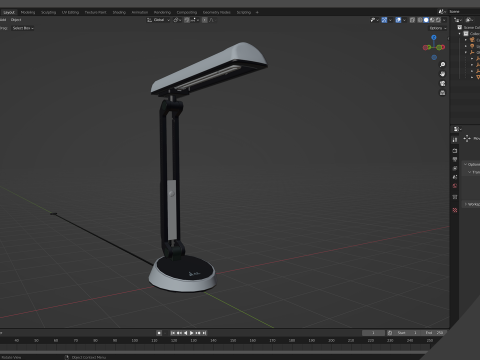Open the Global transform orientation dropdown
The width and height of the screenshot is (480, 360).
pyautogui.click(x=159, y=20)
